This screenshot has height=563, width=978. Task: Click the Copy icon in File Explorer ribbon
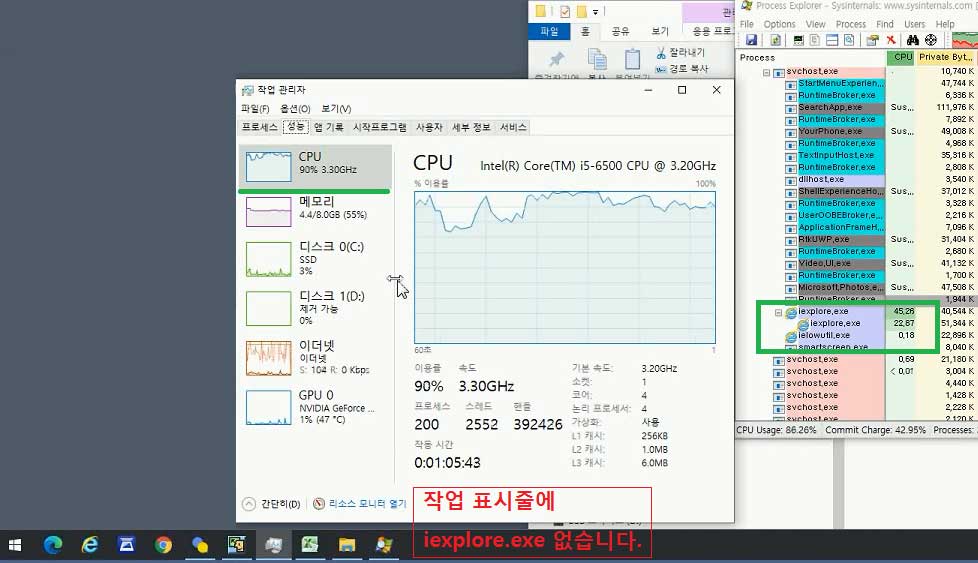pos(597,59)
